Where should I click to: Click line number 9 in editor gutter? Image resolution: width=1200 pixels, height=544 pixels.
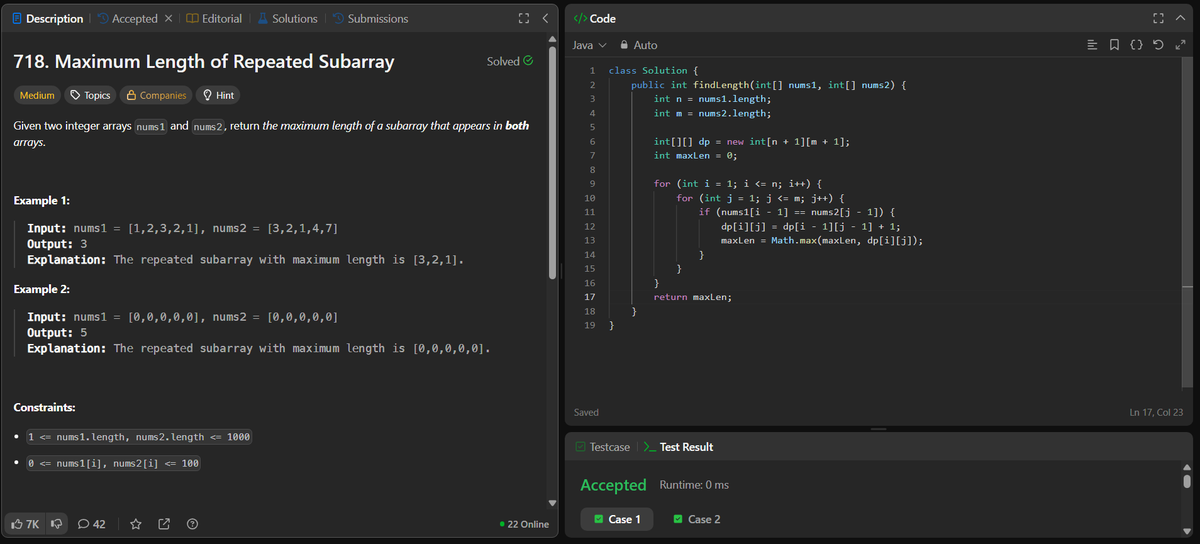click(593, 184)
